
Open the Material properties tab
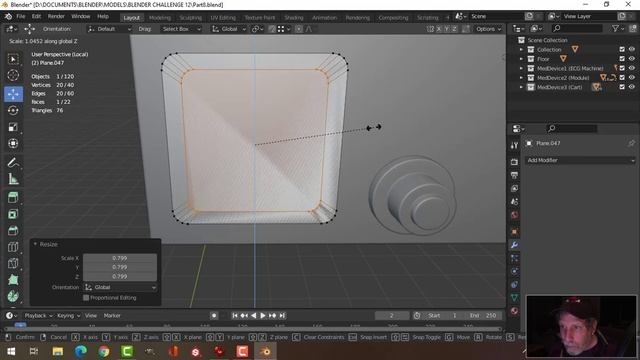(x=514, y=311)
